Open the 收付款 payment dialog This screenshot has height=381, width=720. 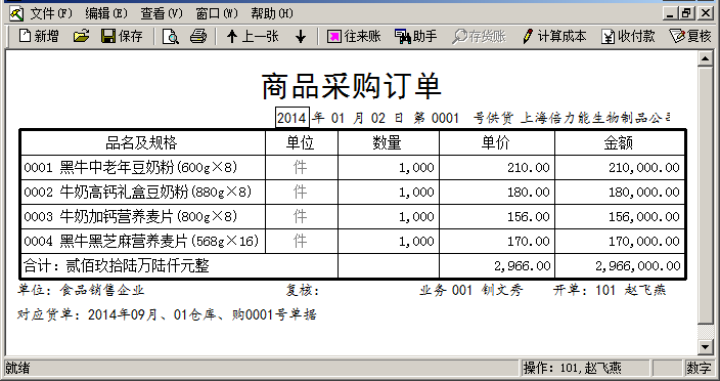coord(629,36)
